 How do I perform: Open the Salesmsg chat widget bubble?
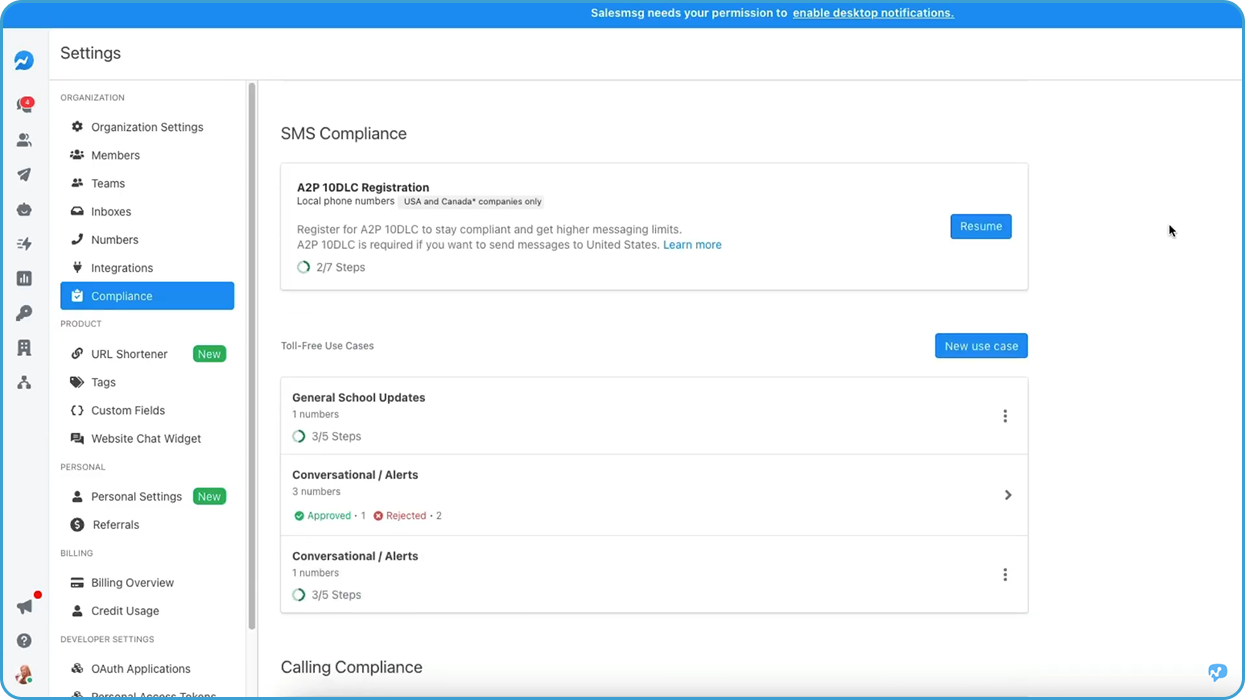click(x=1216, y=672)
